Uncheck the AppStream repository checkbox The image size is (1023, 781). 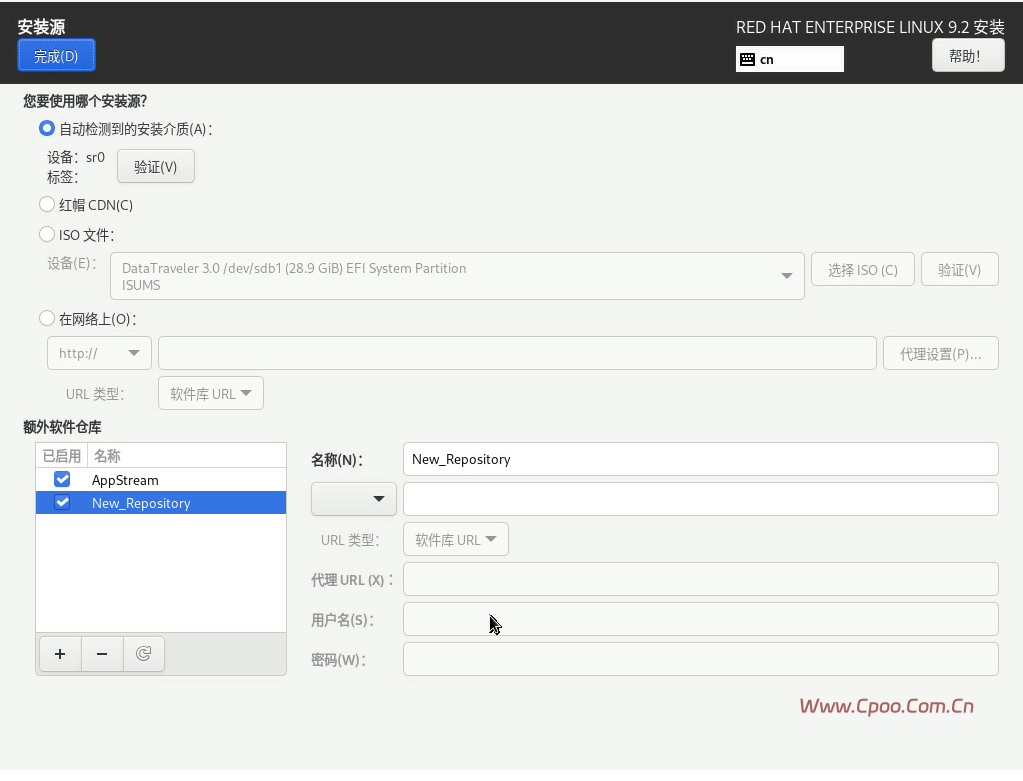coord(62,480)
